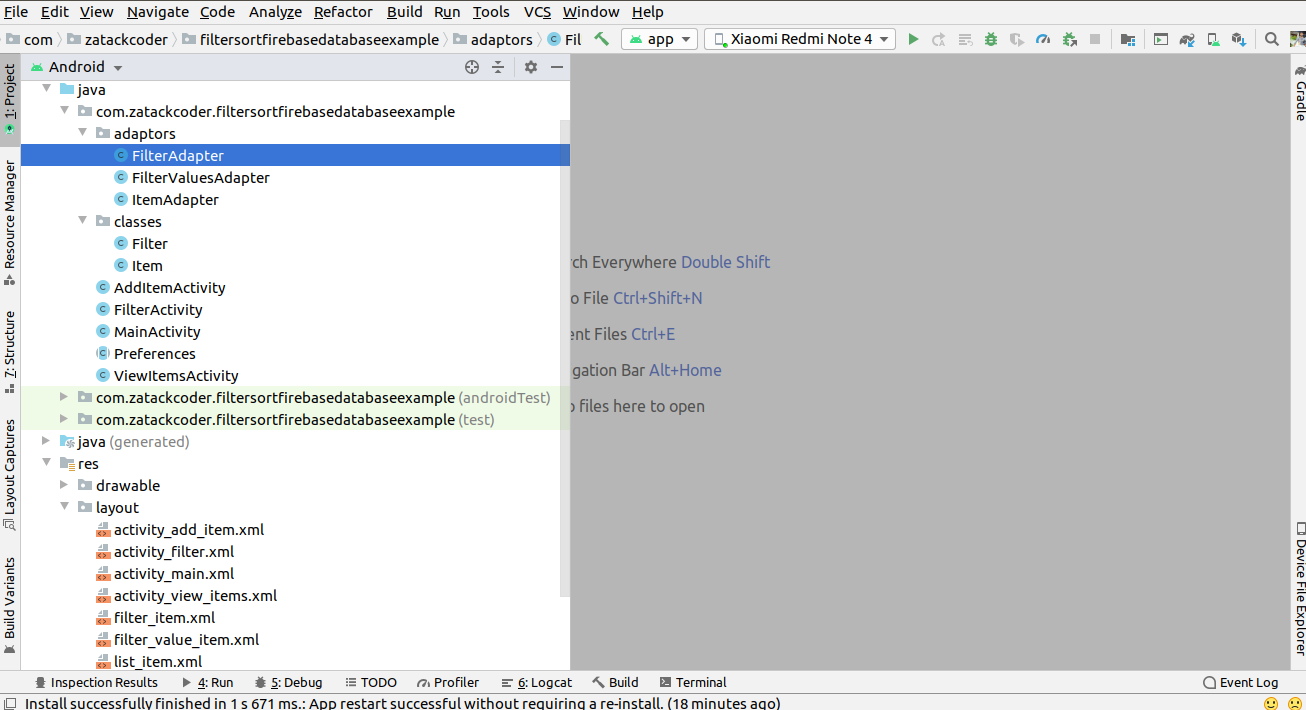The width and height of the screenshot is (1306, 710).
Task: Open the app run configuration dropdown
Action: (659, 39)
